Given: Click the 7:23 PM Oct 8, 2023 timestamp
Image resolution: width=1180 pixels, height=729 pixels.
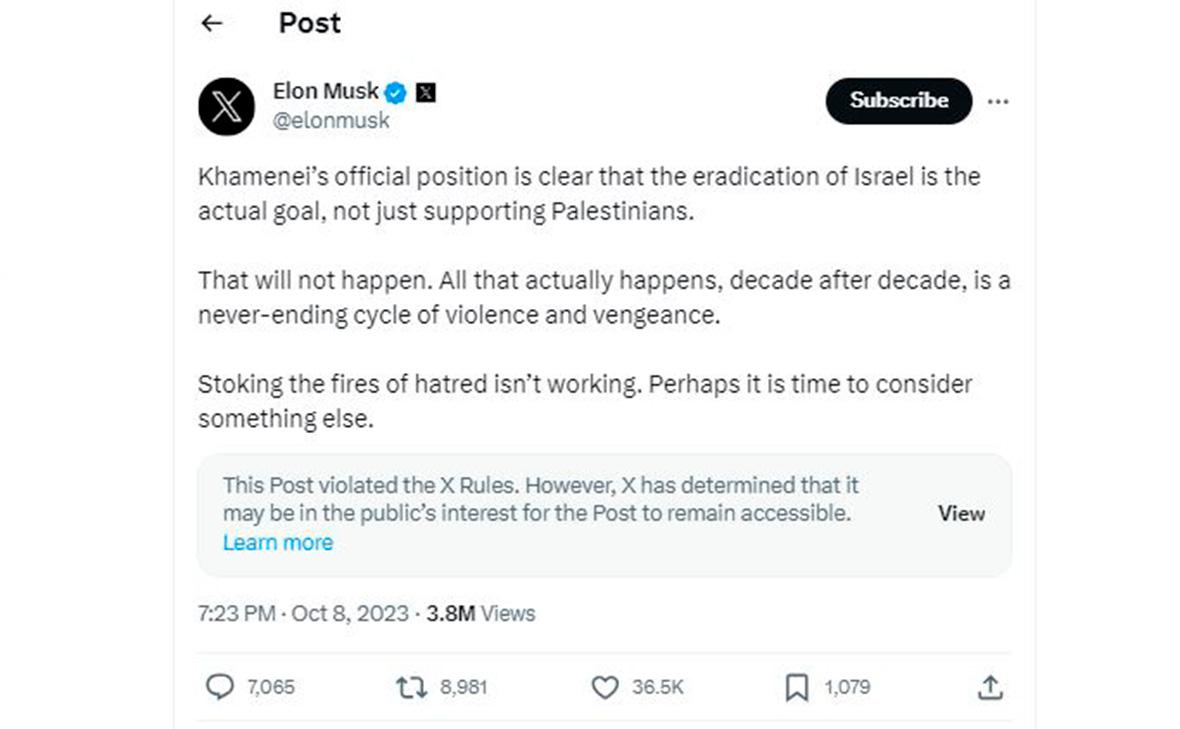Looking at the screenshot, I should [303, 613].
